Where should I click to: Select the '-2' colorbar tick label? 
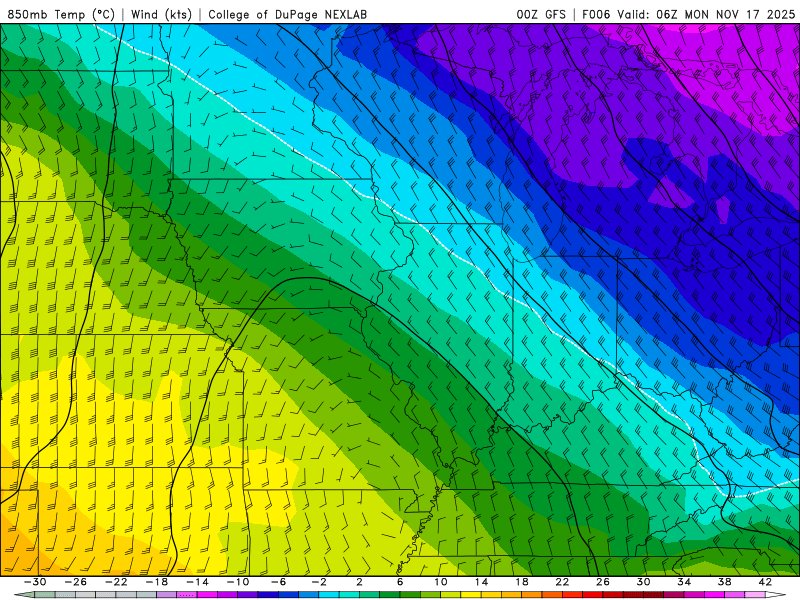(x=319, y=582)
